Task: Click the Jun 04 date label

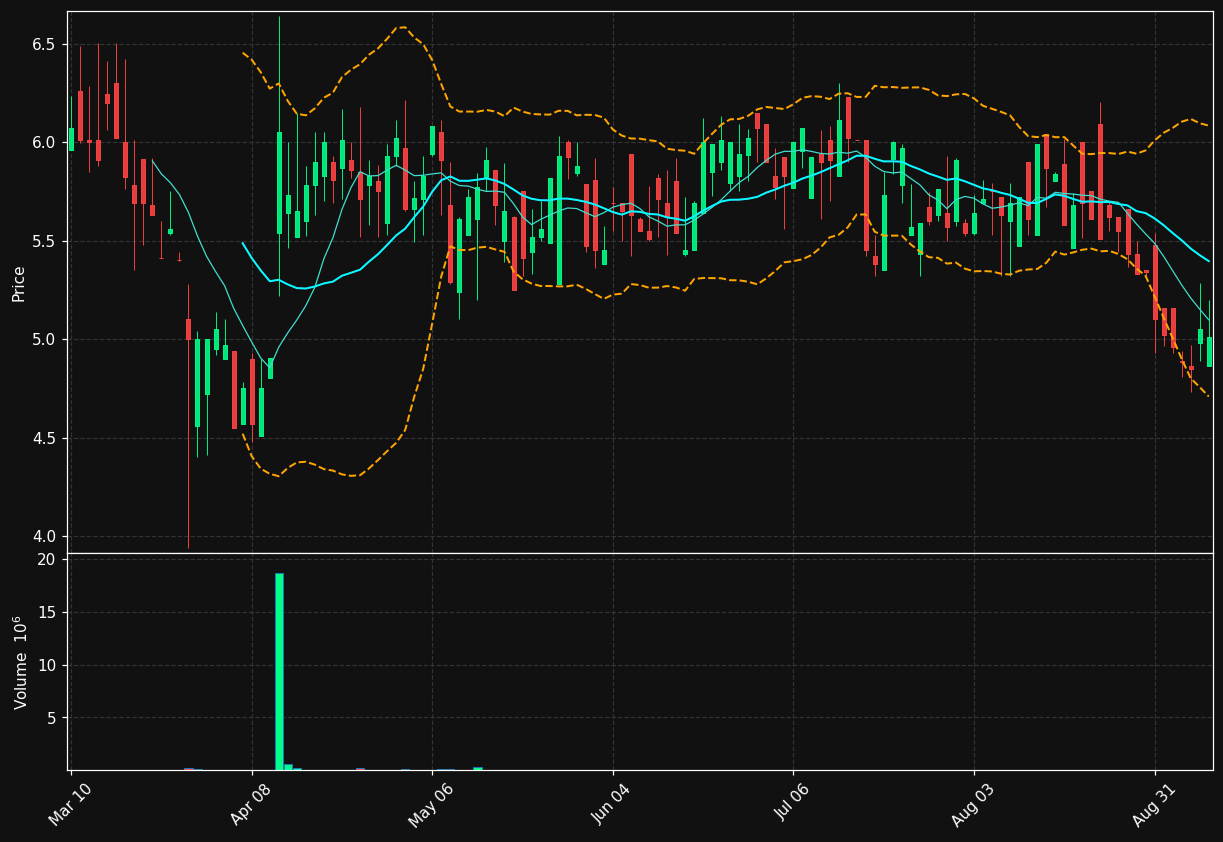Action: (x=613, y=805)
